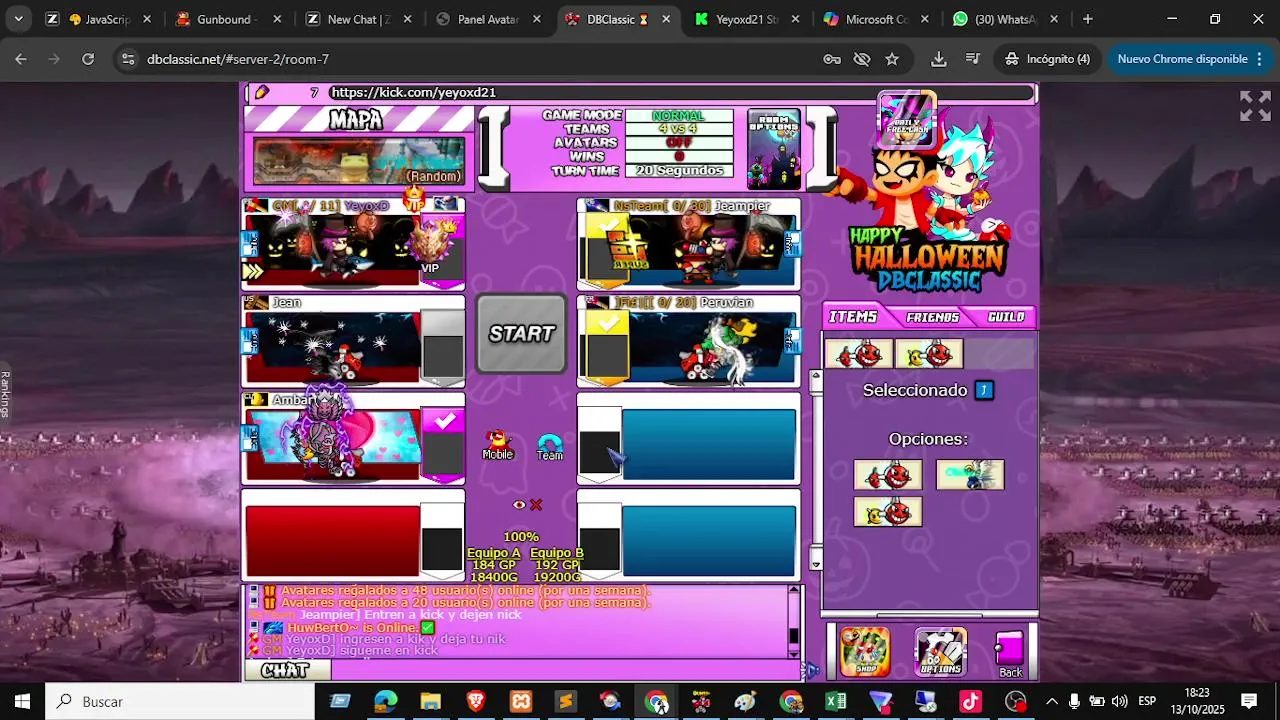The width and height of the screenshot is (1280, 720).
Task: Select the yellow-red item under Opciones
Action: [x=888, y=512]
